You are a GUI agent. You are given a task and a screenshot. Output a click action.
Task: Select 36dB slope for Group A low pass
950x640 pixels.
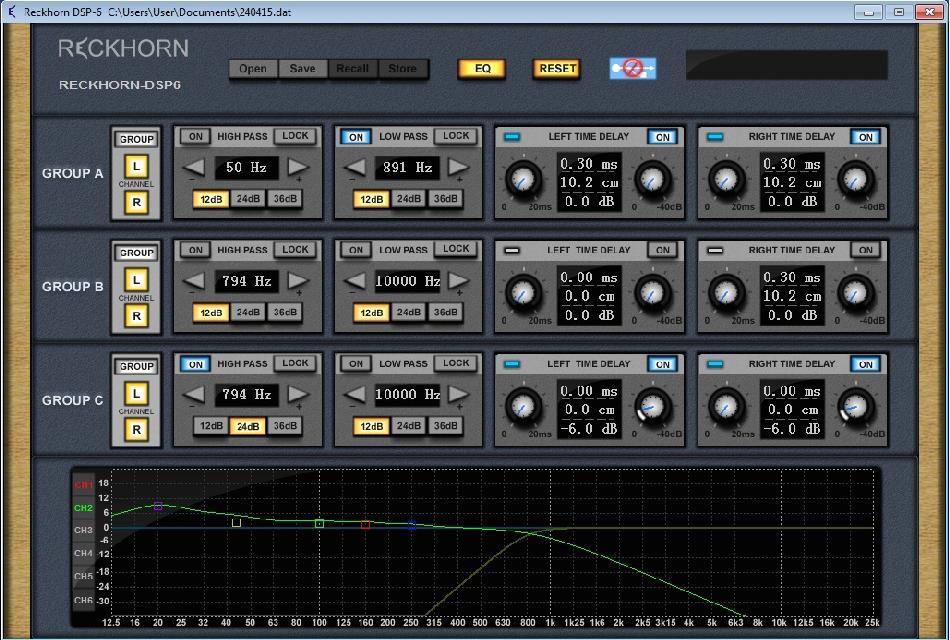445,199
